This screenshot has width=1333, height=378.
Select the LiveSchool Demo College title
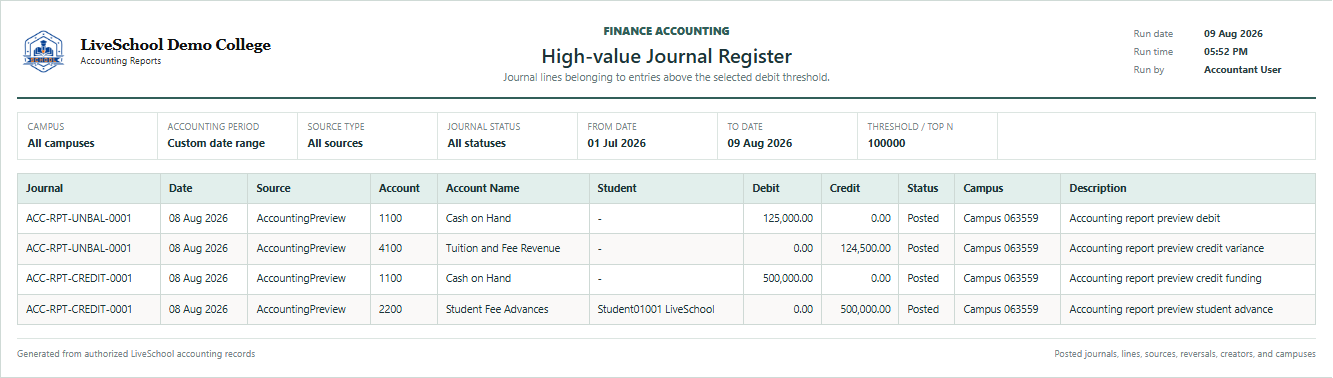175,45
